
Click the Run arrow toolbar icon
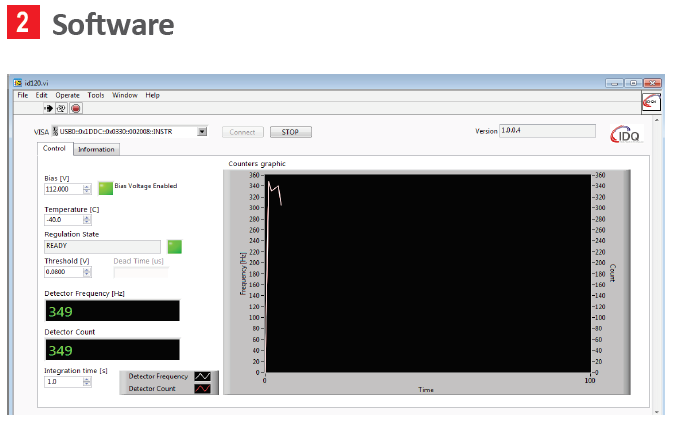coord(48,108)
